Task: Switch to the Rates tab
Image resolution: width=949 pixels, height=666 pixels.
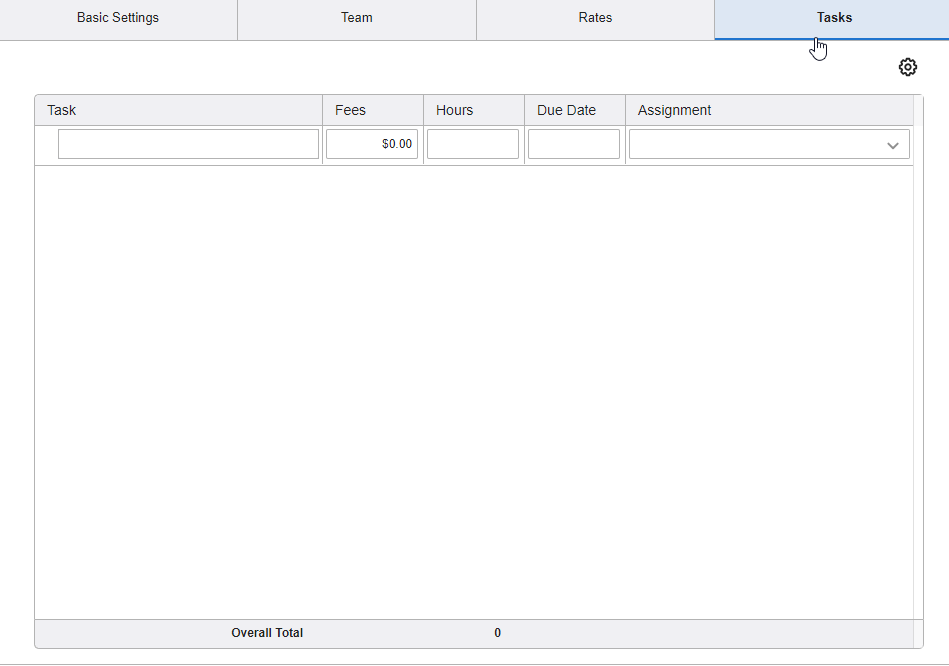Action: 595,17
